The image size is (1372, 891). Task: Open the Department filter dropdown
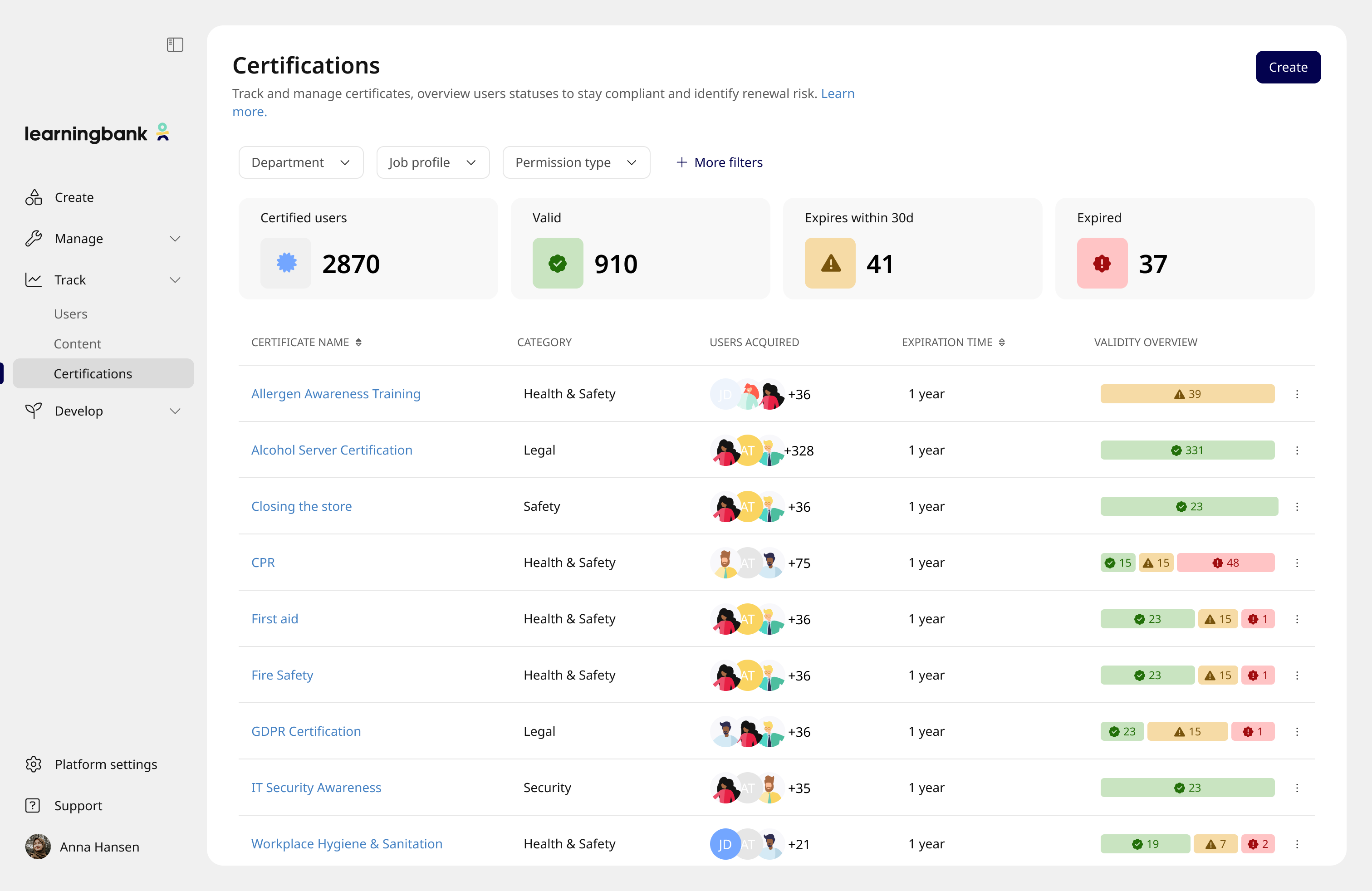(300, 162)
